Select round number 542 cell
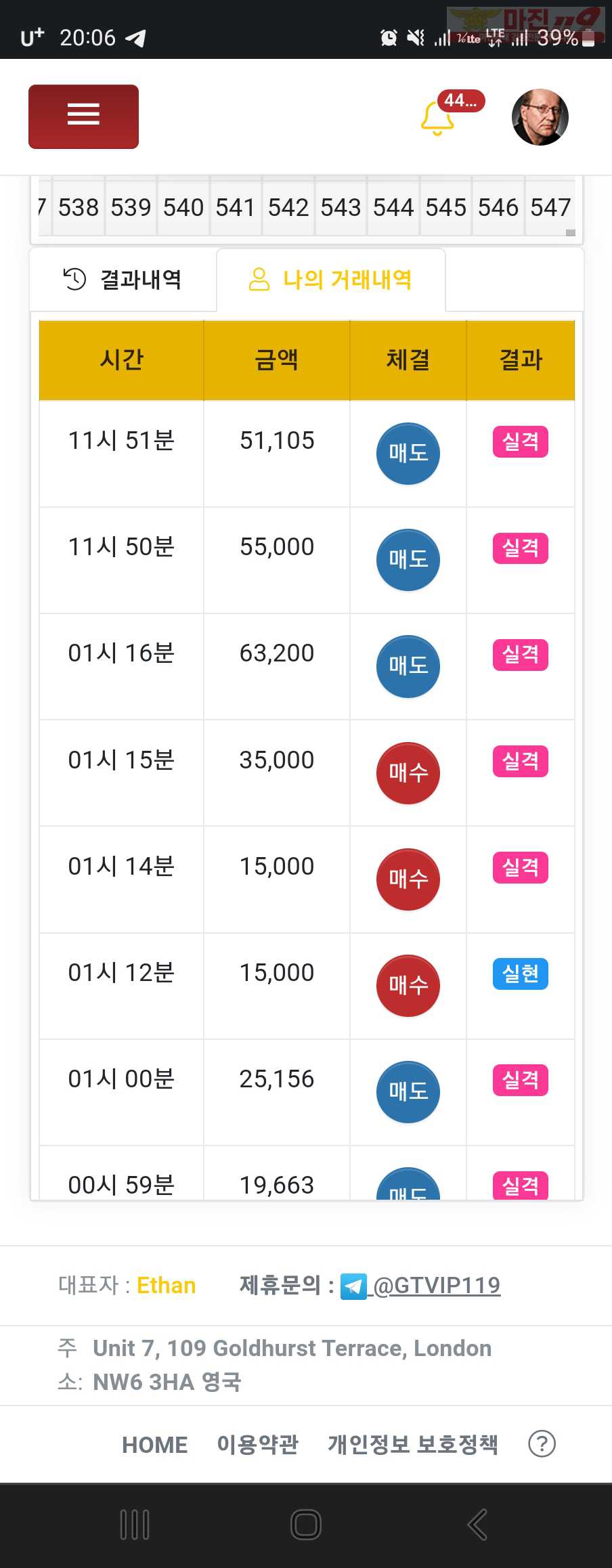 click(x=288, y=207)
